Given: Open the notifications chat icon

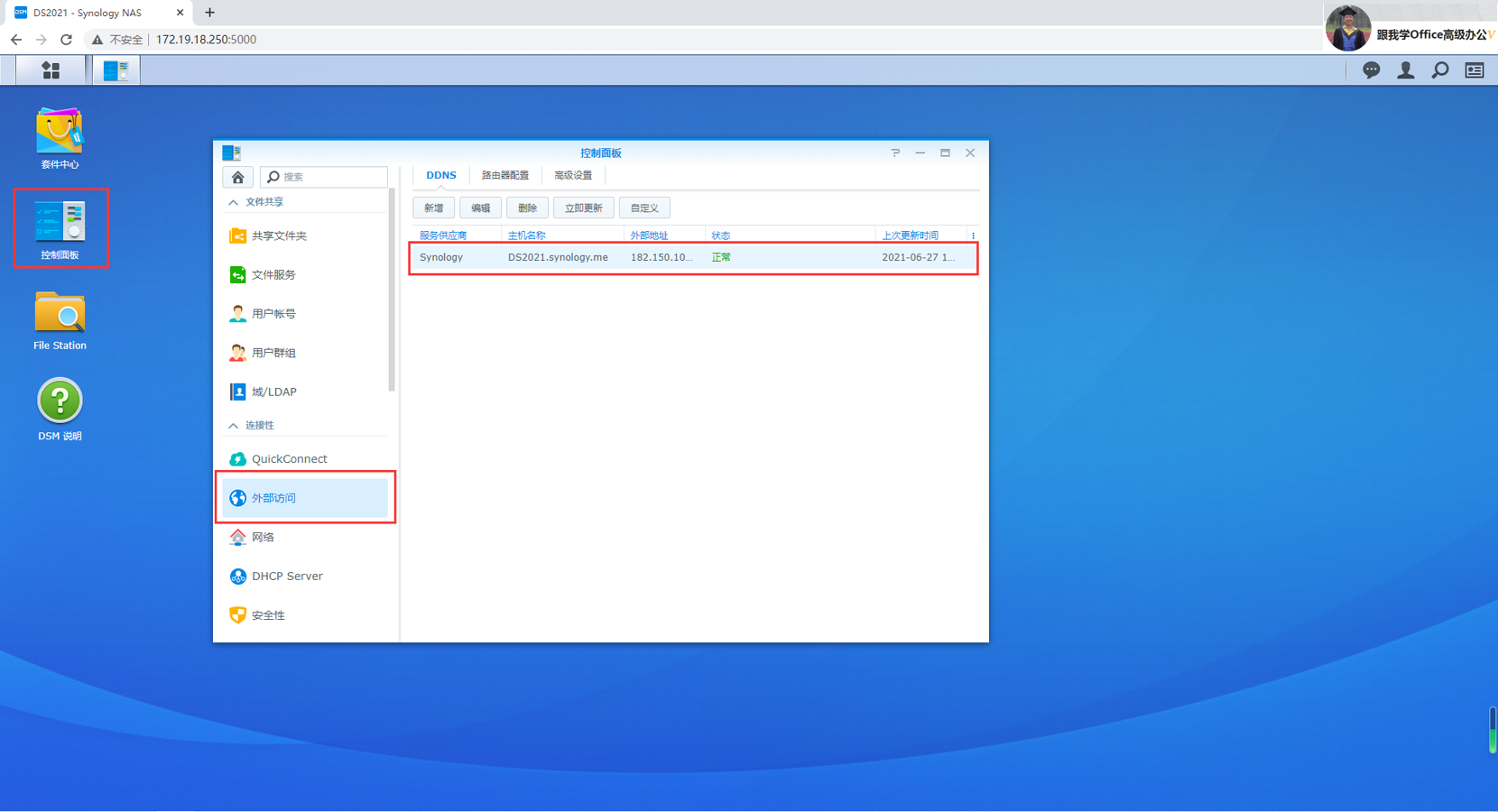Looking at the screenshot, I should tap(1371, 70).
